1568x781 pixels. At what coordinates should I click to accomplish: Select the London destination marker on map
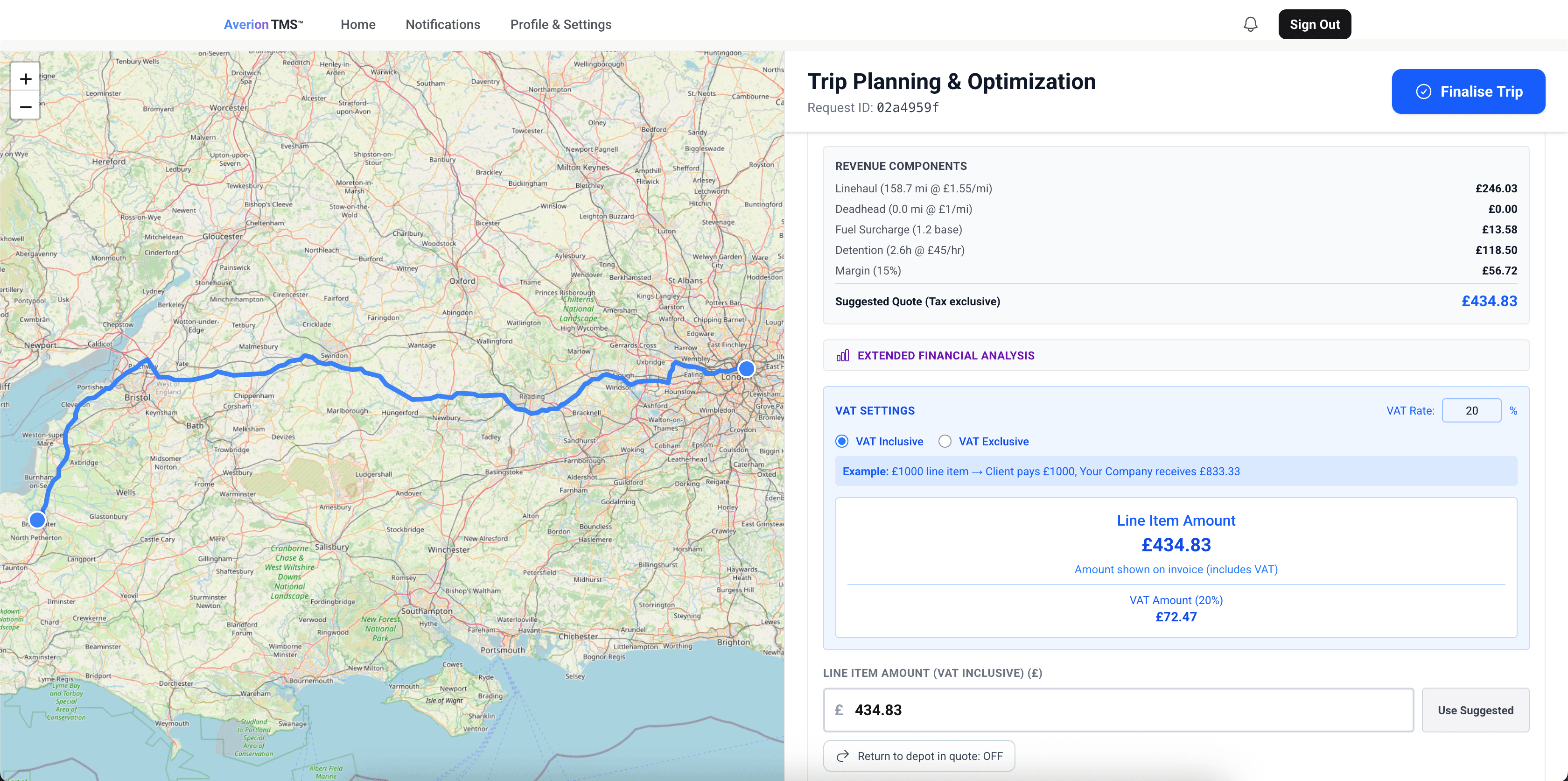click(x=746, y=368)
